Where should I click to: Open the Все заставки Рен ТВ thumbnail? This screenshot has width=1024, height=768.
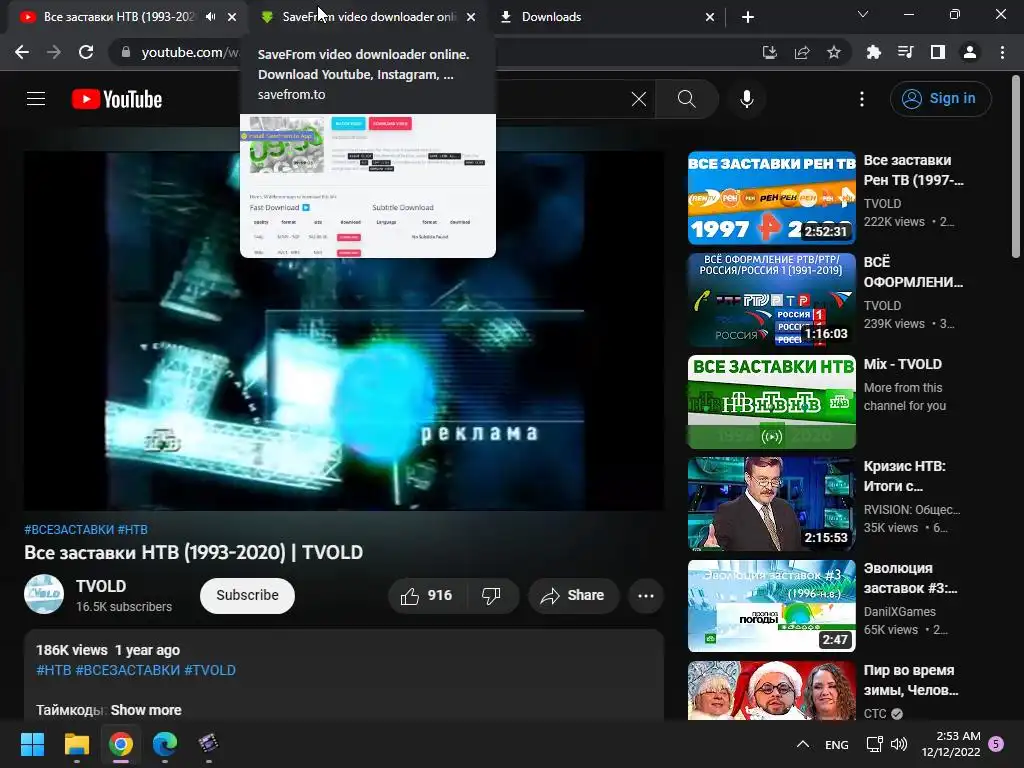tap(771, 198)
